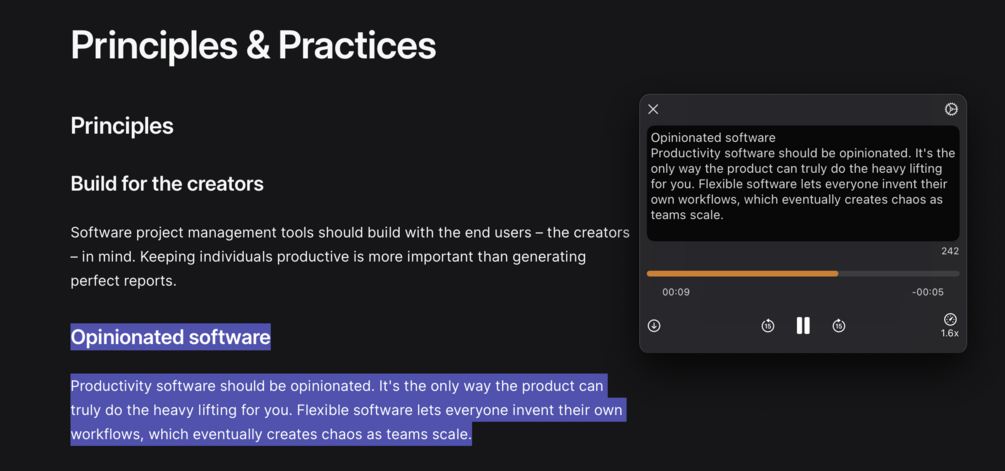Click the Principles section heading

(122, 126)
